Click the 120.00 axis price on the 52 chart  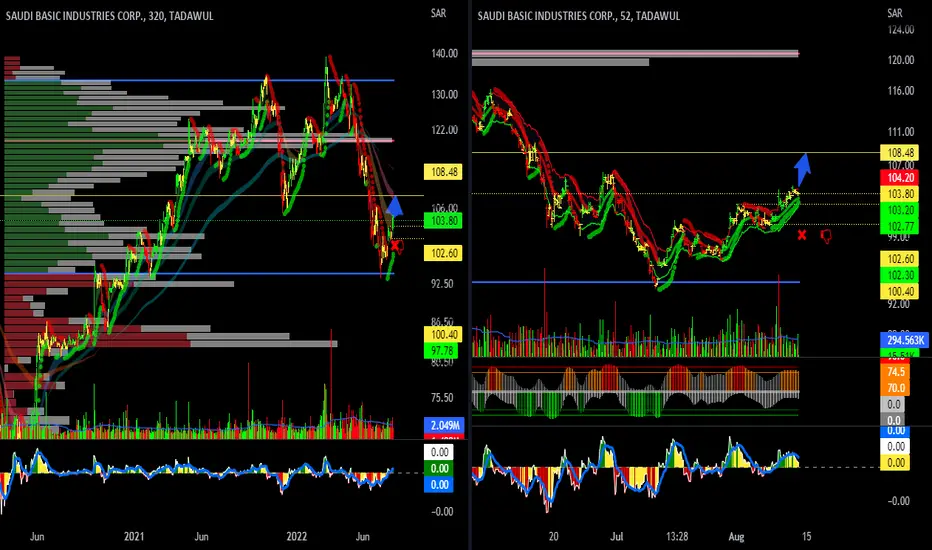tap(900, 60)
